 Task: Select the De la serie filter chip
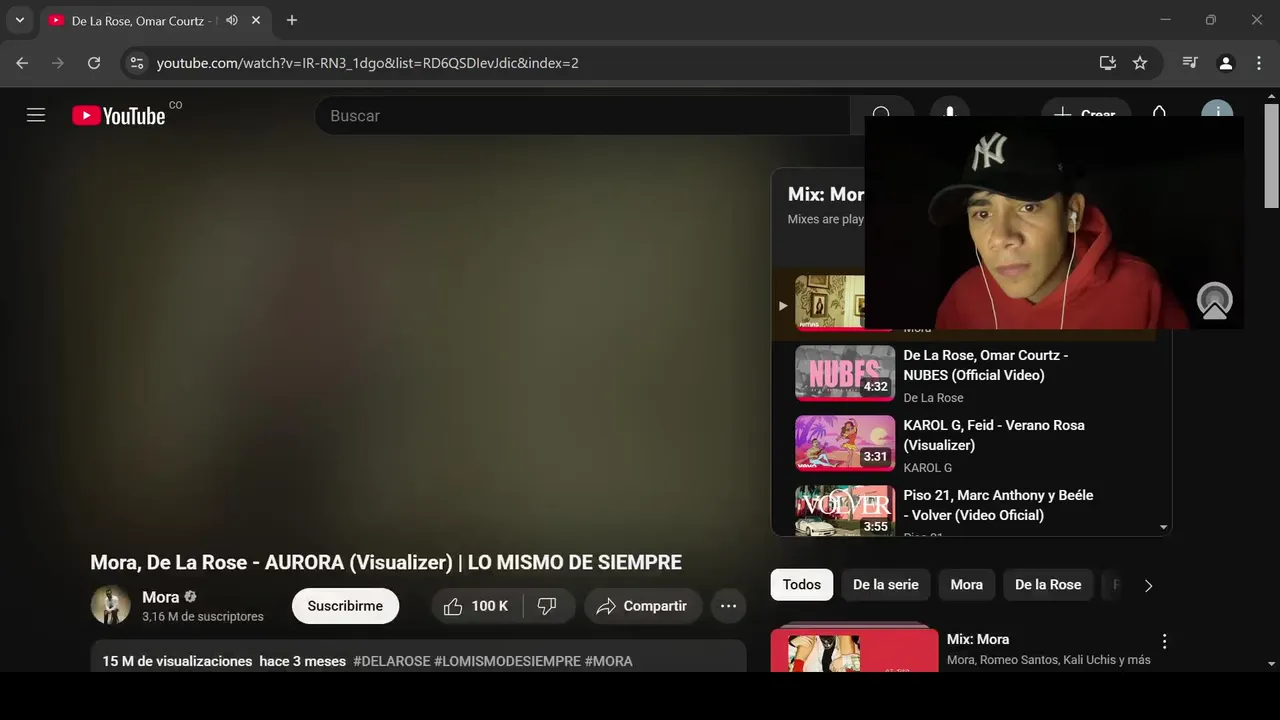tap(886, 585)
